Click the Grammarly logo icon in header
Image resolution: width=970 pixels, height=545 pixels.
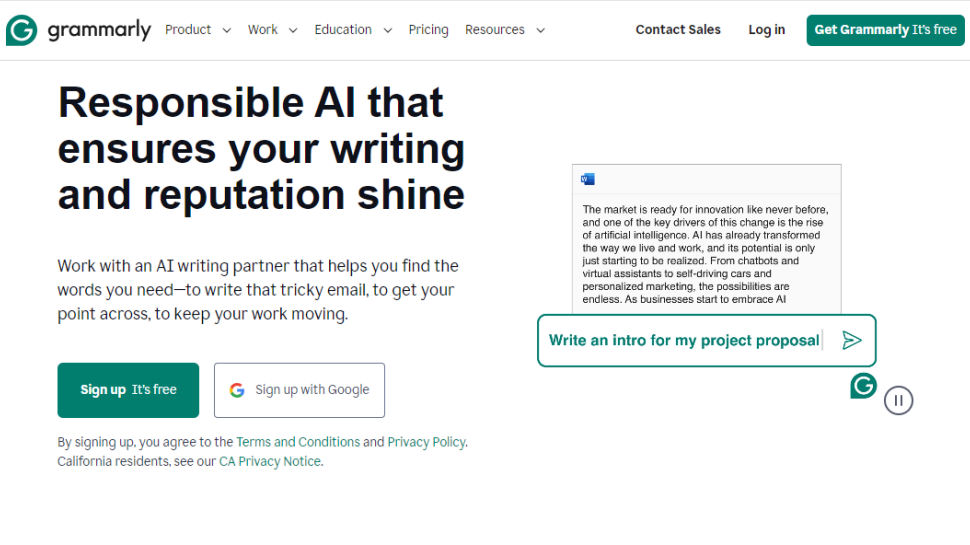click(x=22, y=30)
